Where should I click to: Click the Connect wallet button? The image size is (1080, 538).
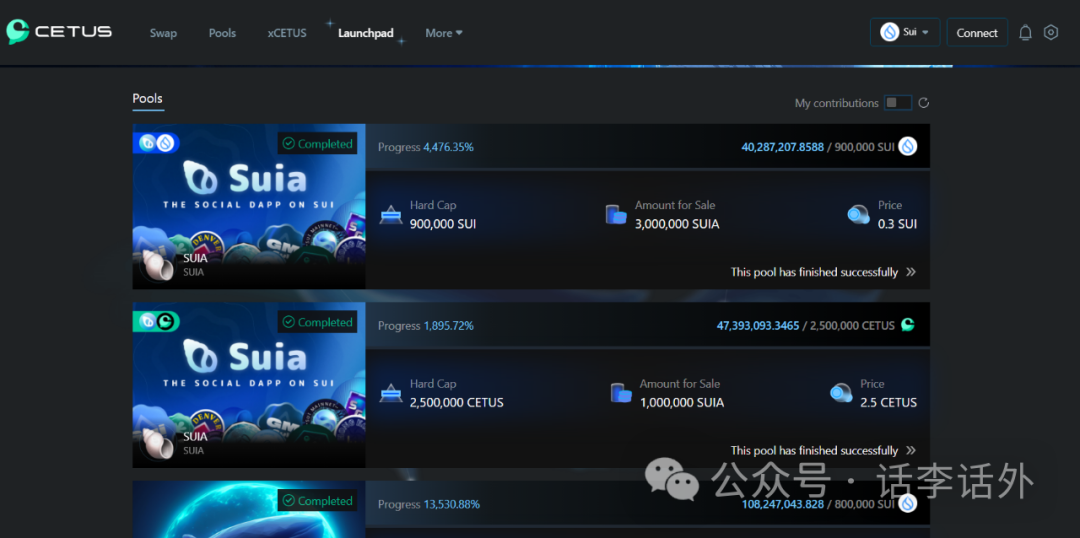tap(977, 32)
